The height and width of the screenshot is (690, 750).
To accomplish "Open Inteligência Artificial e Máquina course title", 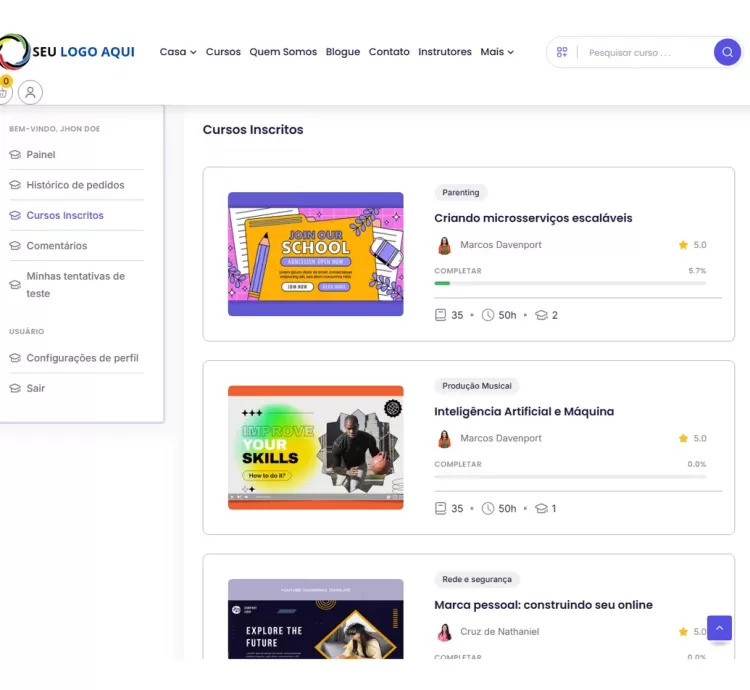I will click(x=524, y=411).
